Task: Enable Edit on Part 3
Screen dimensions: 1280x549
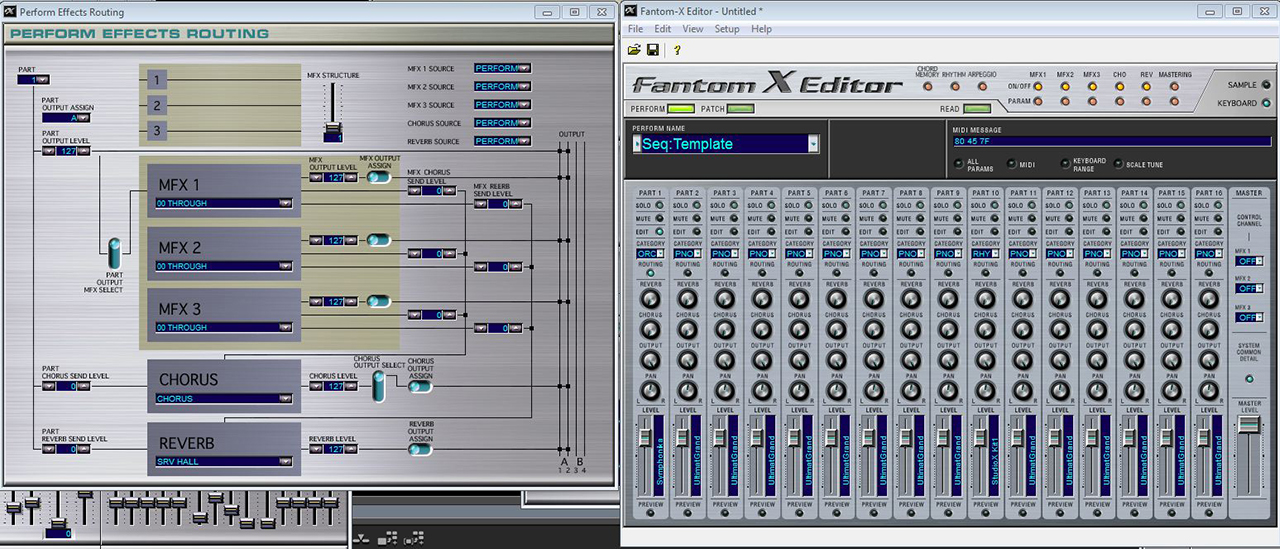Action: tap(733, 232)
